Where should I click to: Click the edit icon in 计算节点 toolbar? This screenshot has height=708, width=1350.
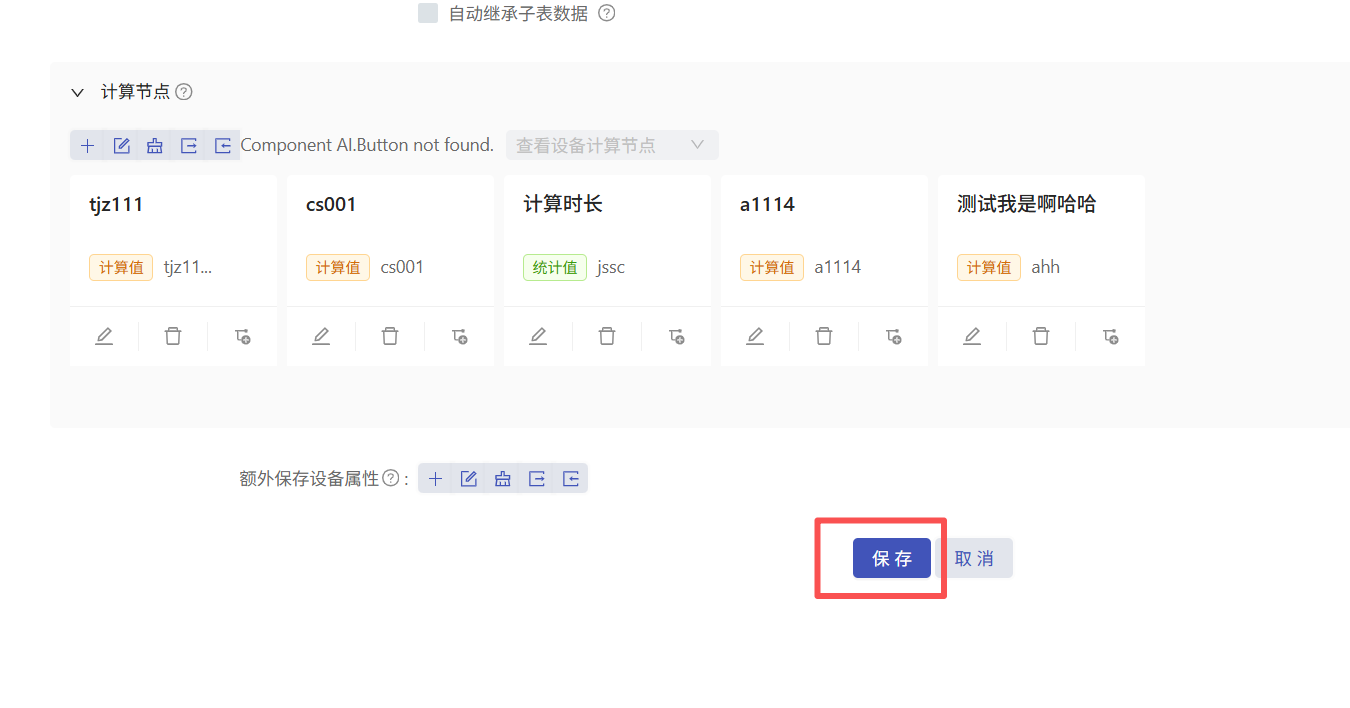pos(122,146)
